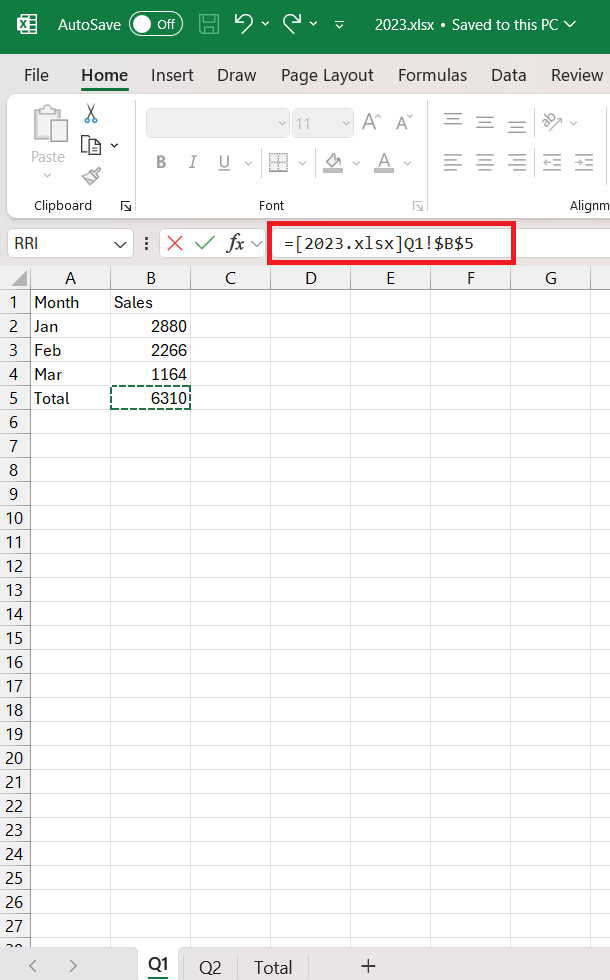Open Customize Quick Access Toolbar menu
The width and height of the screenshot is (610, 980).
pos(339,25)
